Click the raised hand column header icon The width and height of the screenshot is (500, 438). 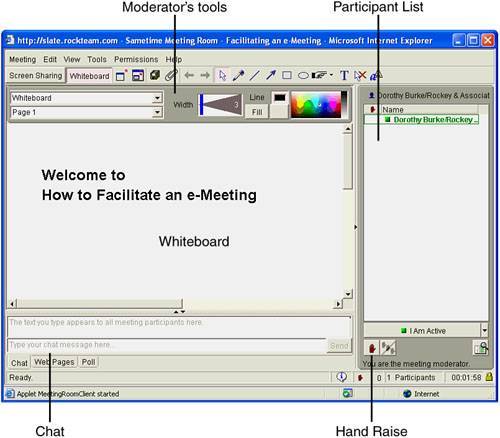[372, 109]
